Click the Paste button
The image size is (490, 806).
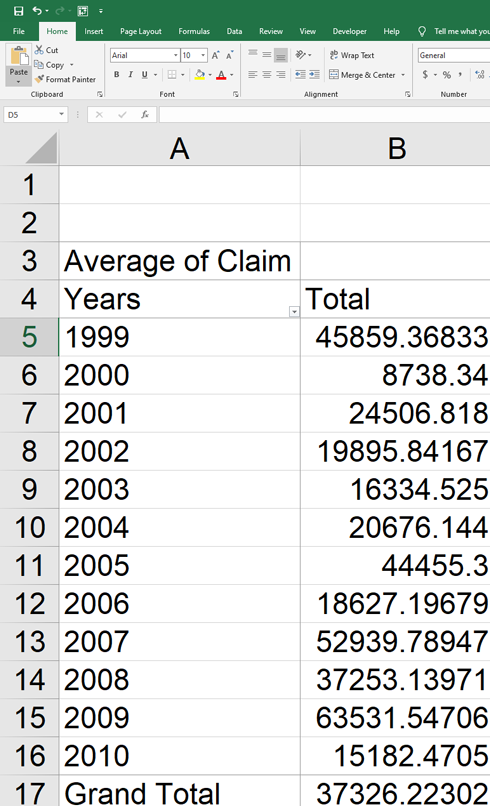point(19,65)
